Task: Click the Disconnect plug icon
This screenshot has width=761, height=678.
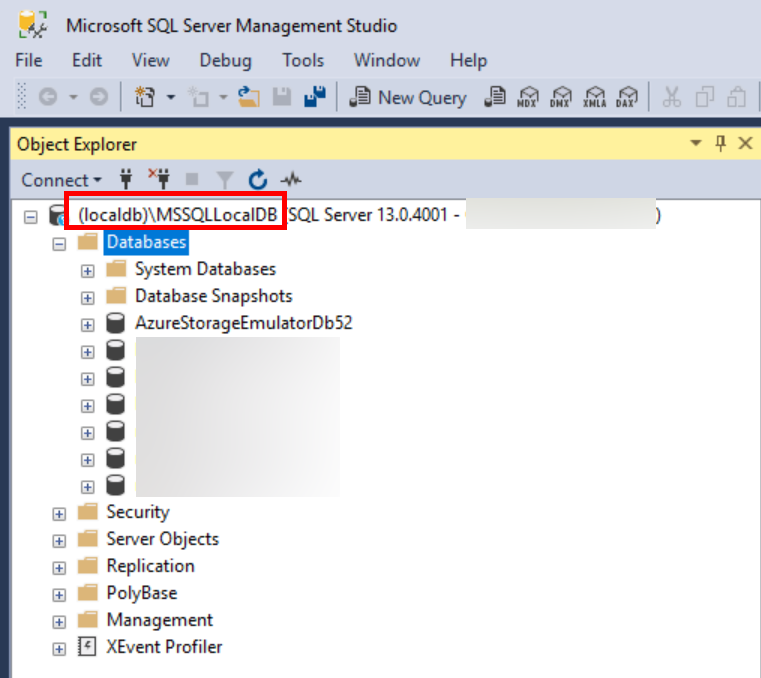Action: (x=159, y=179)
